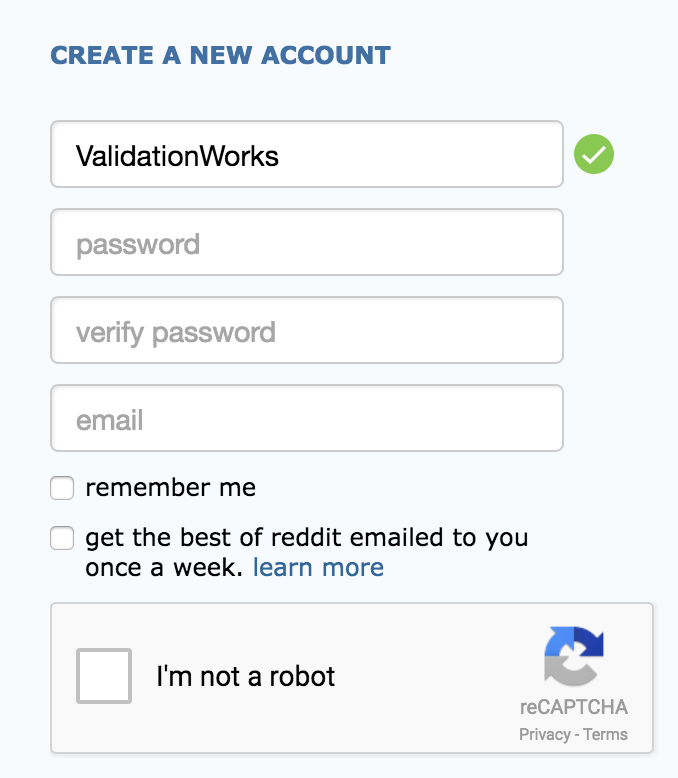Tick the I'm not a robot checkbox
Screen dimensions: 678x778
(x=104, y=676)
